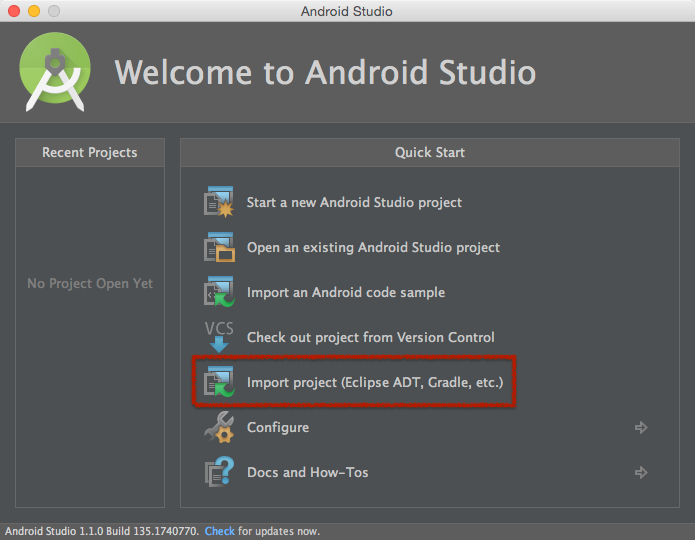Viewport: 695px width, 540px height.
Task: Open an existing Android Studio project
Action: pyautogui.click(x=373, y=247)
